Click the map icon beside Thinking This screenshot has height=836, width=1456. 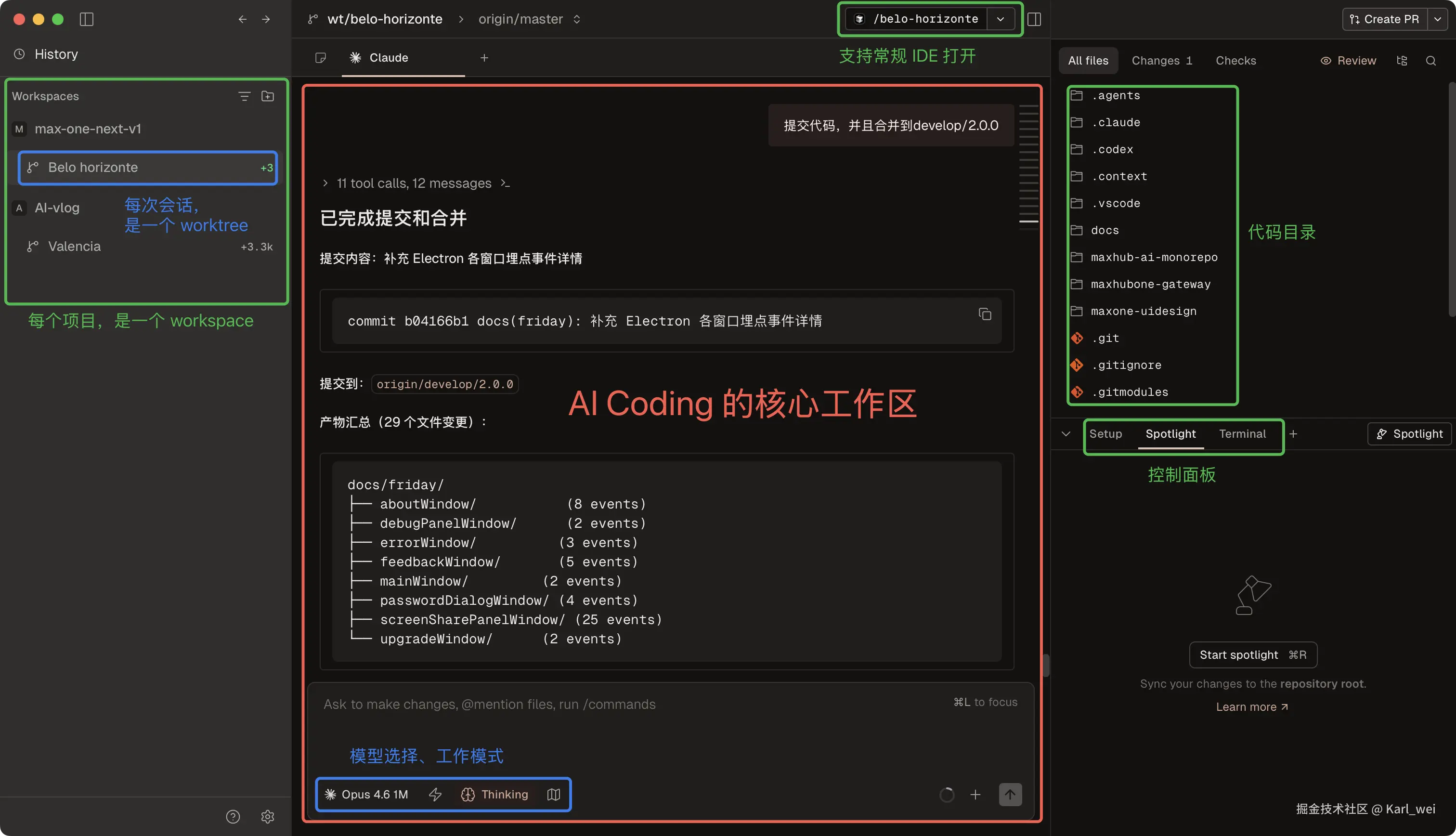click(553, 795)
